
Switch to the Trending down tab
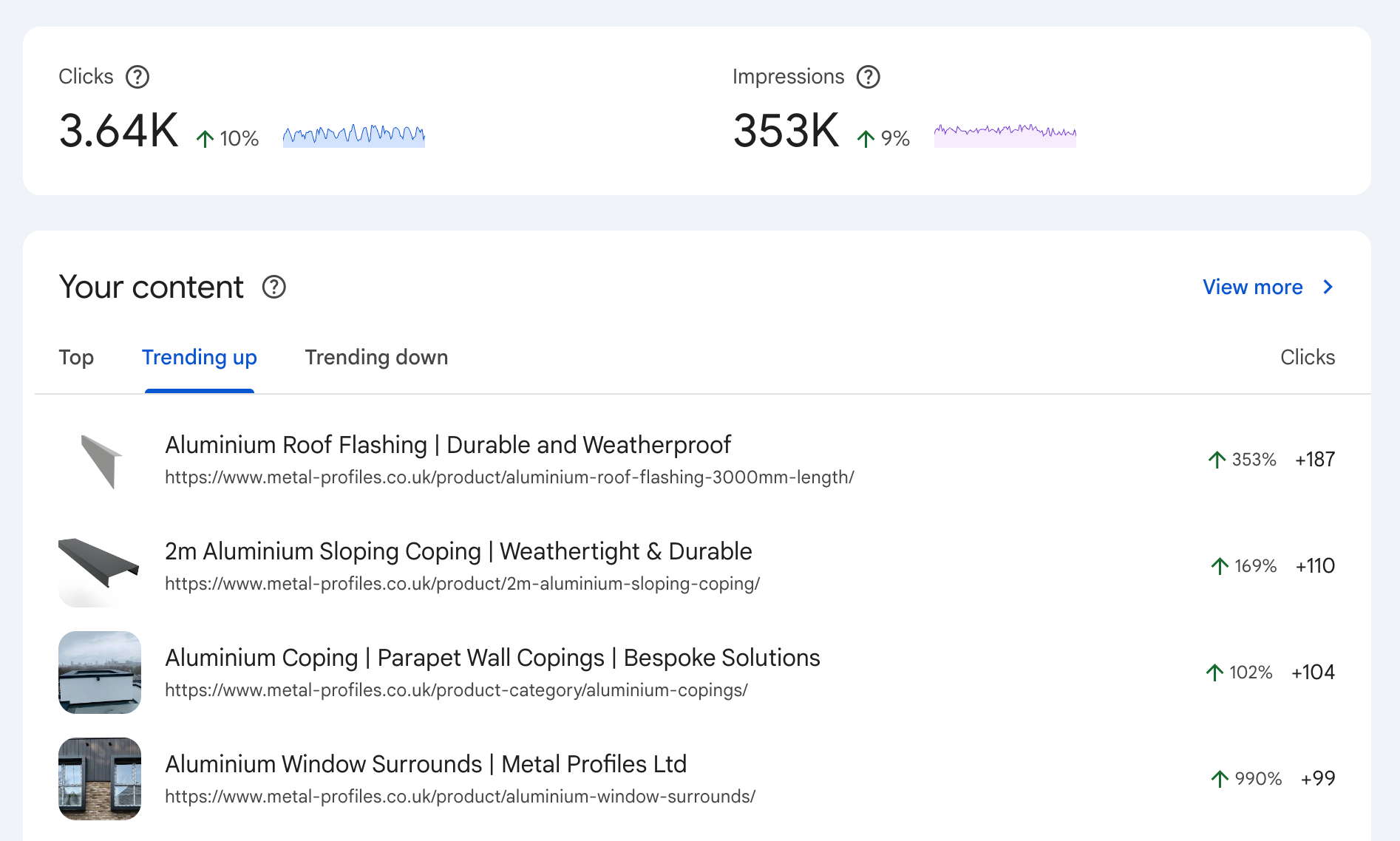coord(376,358)
